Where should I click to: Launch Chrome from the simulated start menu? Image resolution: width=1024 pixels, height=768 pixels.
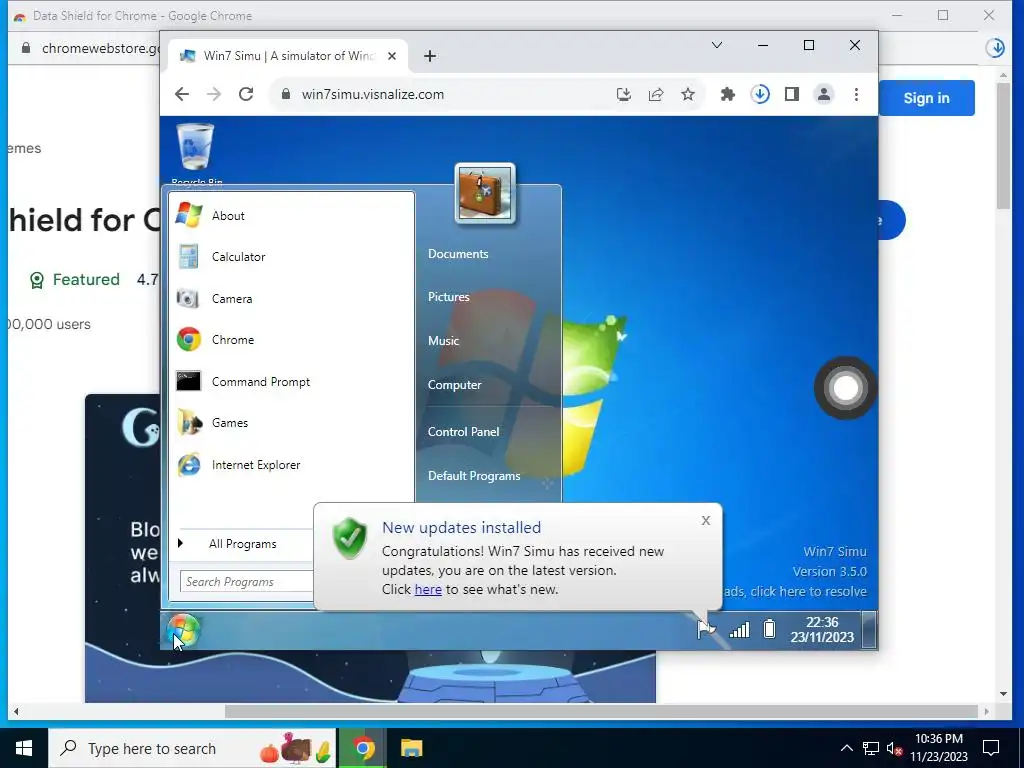pyautogui.click(x=232, y=340)
